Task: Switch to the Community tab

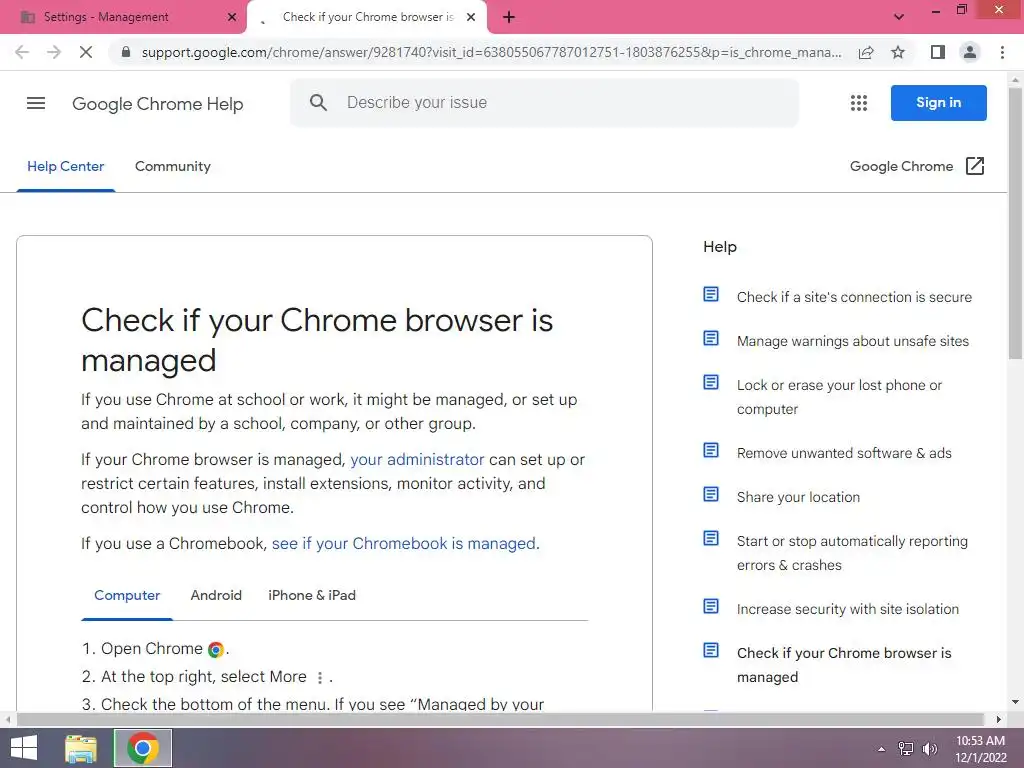Action: point(173,167)
